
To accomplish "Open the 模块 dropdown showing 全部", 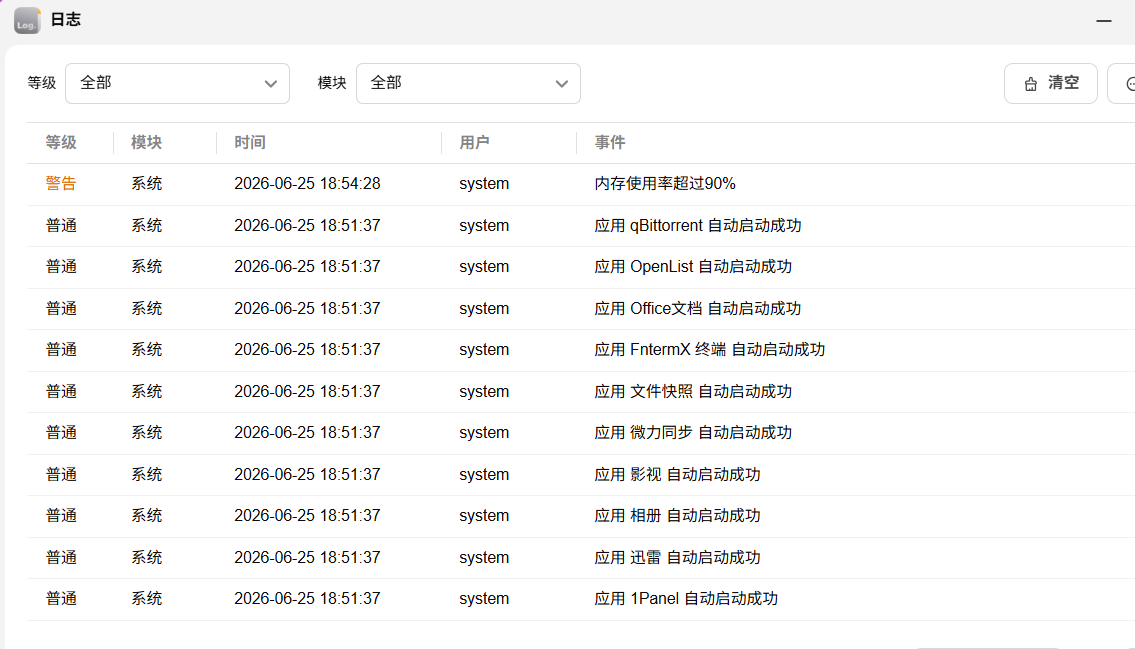I will pyautogui.click(x=468, y=83).
